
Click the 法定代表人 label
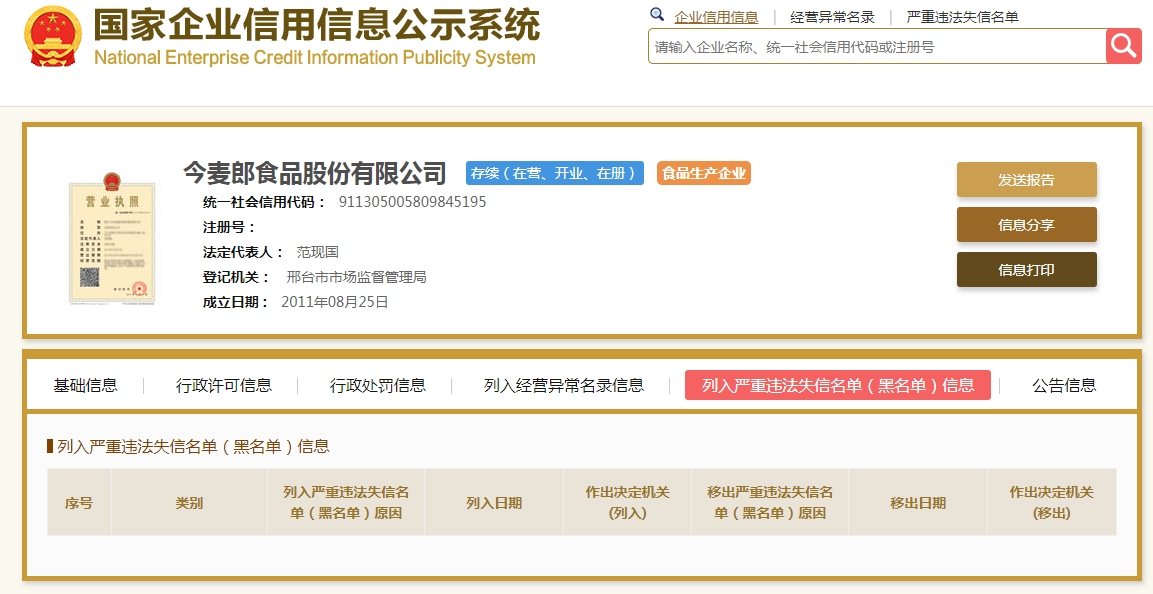(243, 252)
